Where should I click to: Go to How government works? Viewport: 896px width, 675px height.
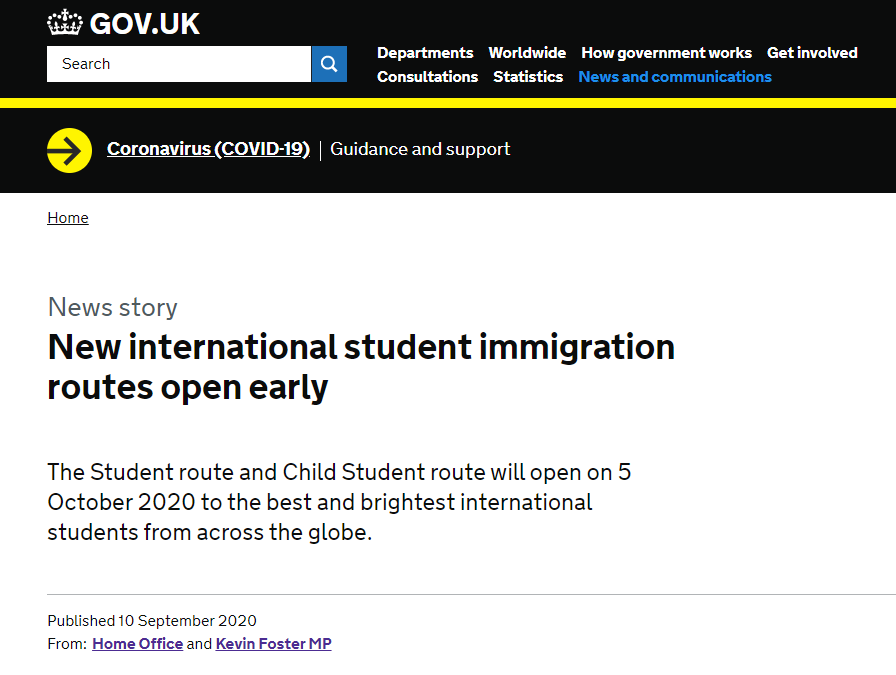click(x=666, y=53)
